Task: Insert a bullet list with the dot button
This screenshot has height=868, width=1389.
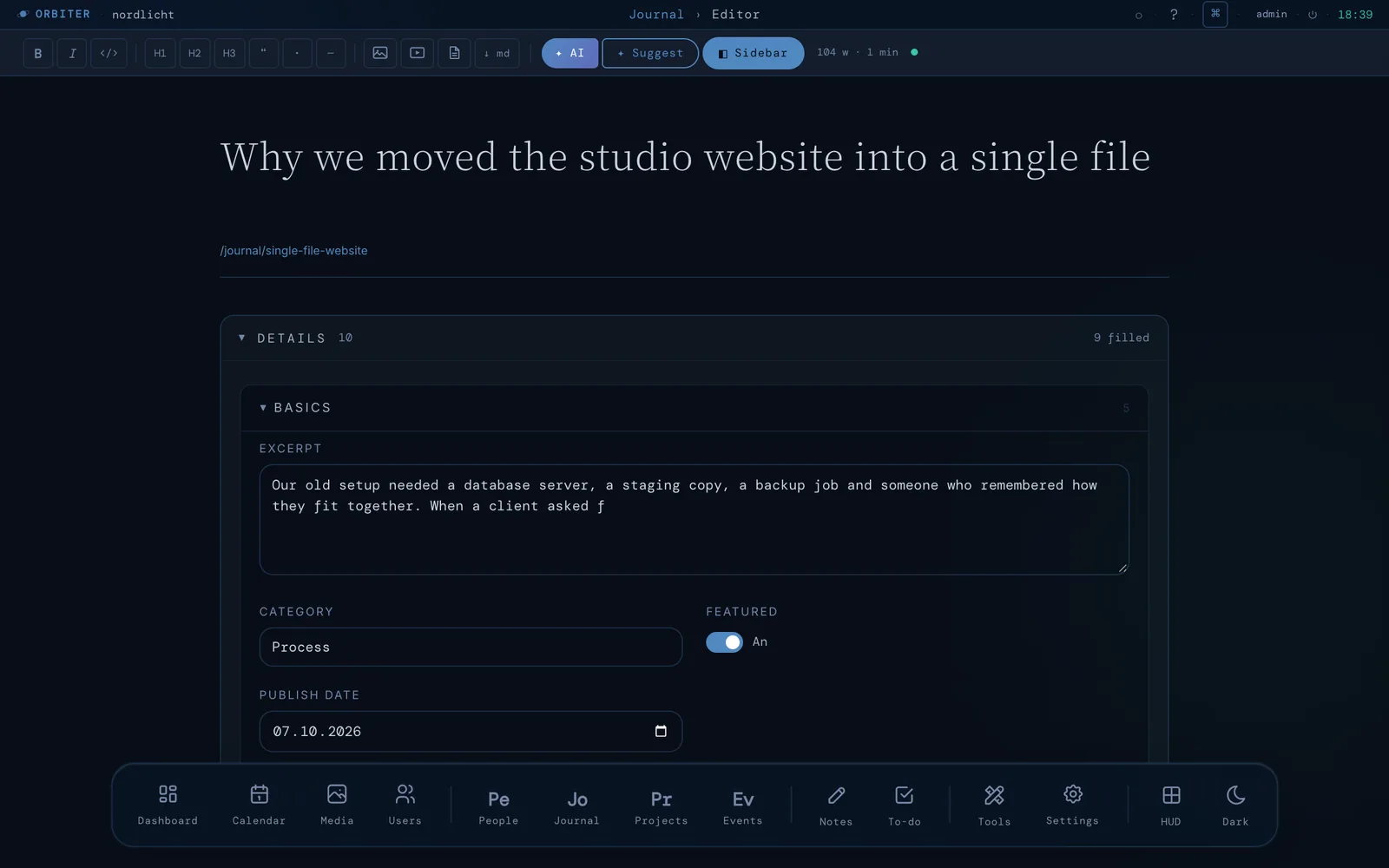Action: [297, 53]
